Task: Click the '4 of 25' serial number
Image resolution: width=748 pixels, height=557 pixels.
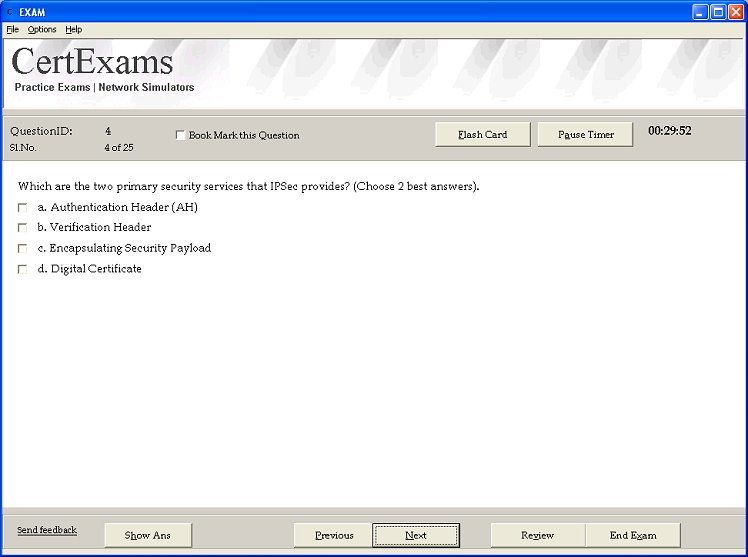Action: click(119, 148)
